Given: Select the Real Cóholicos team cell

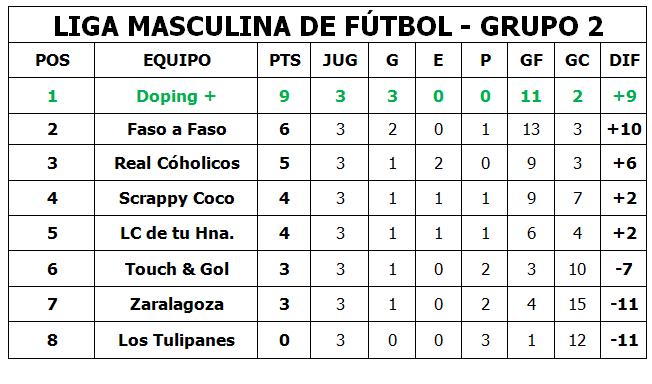Looking at the screenshot, I should (x=177, y=163).
